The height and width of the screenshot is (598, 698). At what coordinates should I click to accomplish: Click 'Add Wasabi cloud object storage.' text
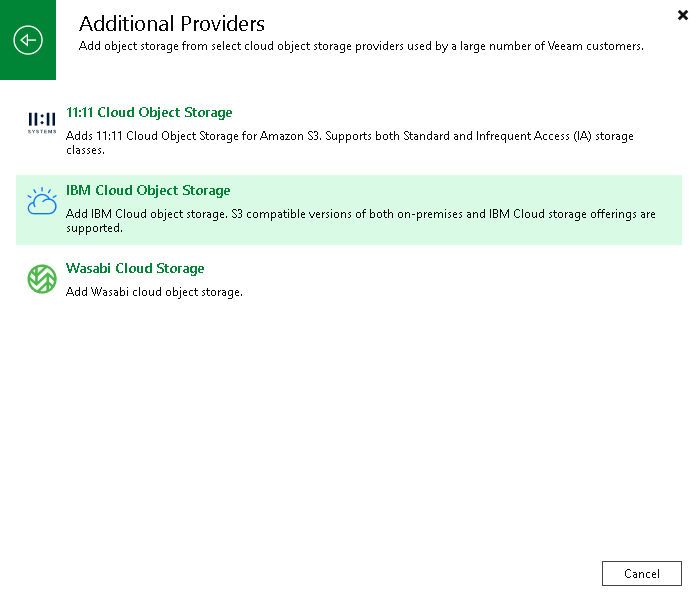pos(154,292)
